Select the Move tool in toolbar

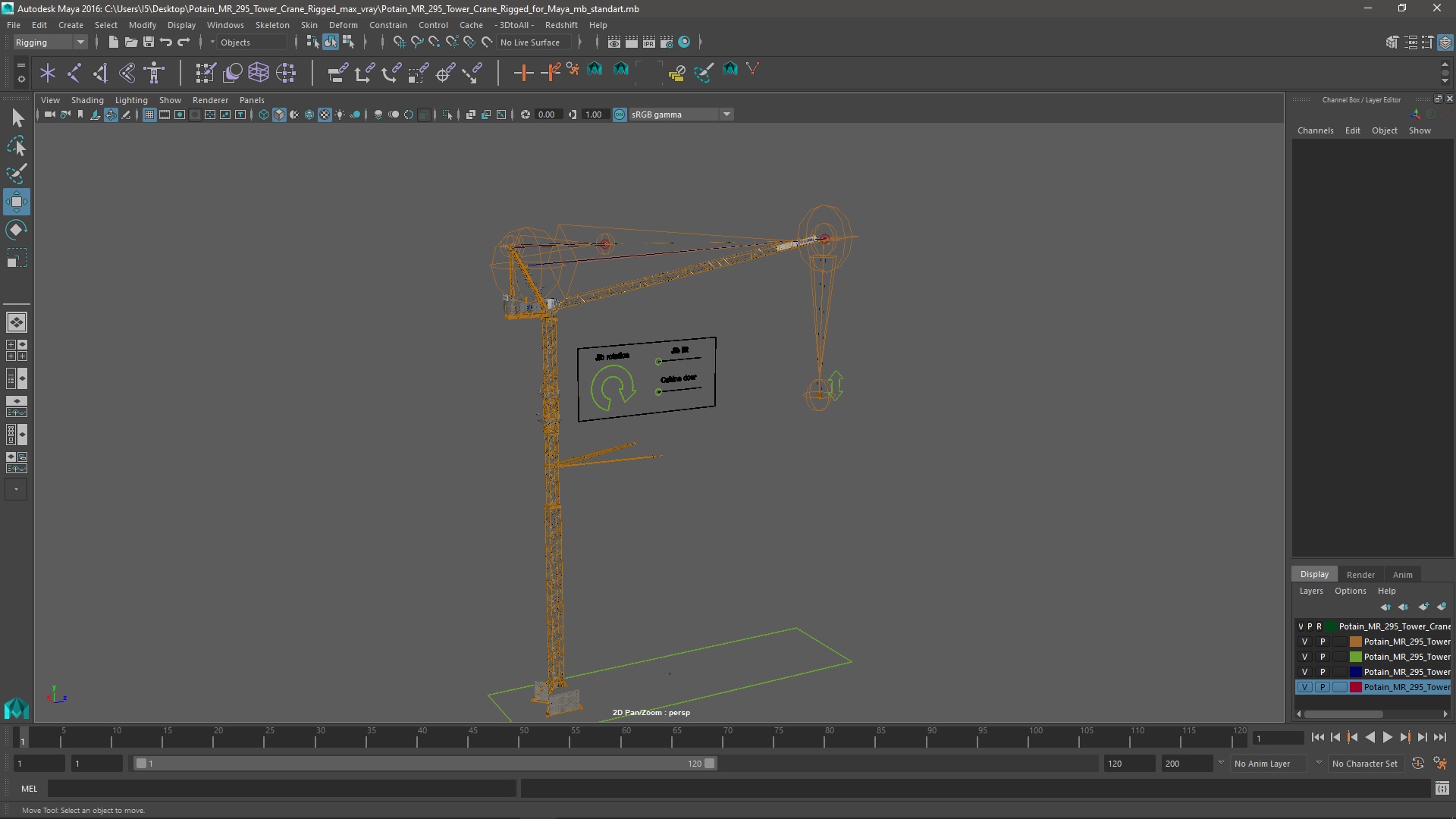pos(17,201)
